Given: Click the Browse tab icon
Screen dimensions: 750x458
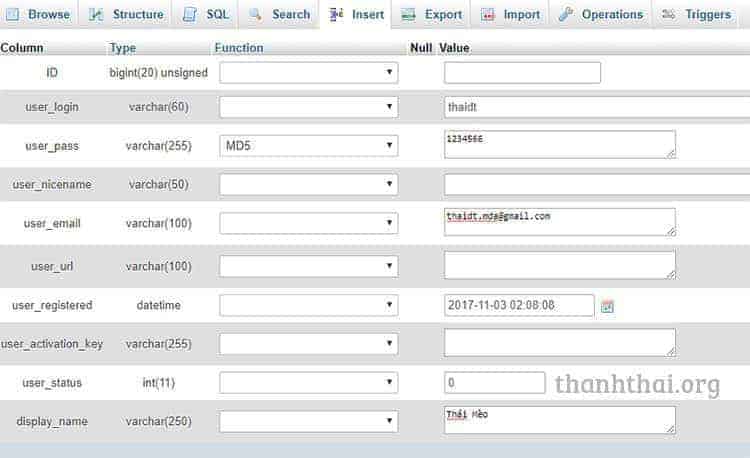Looking at the screenshot, I should click(x=13, y=14).
